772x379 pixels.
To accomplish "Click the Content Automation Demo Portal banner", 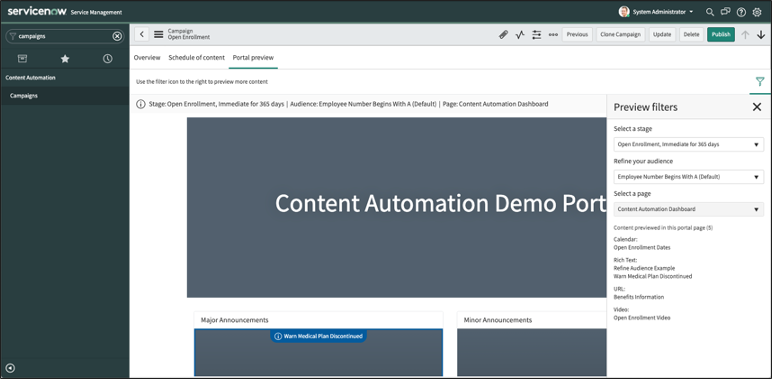I will (396, 207).
